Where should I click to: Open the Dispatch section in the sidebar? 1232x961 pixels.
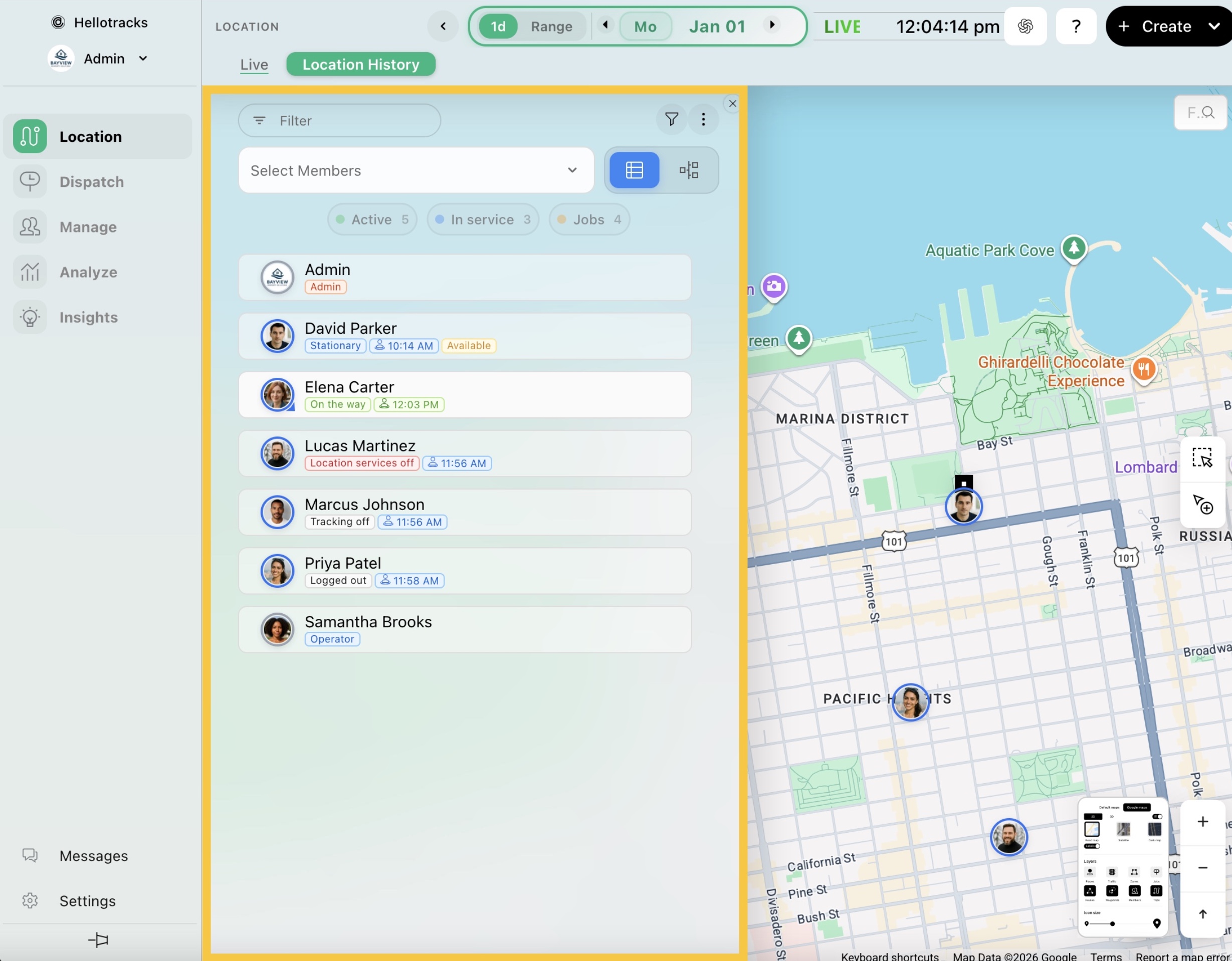(91, 181)
